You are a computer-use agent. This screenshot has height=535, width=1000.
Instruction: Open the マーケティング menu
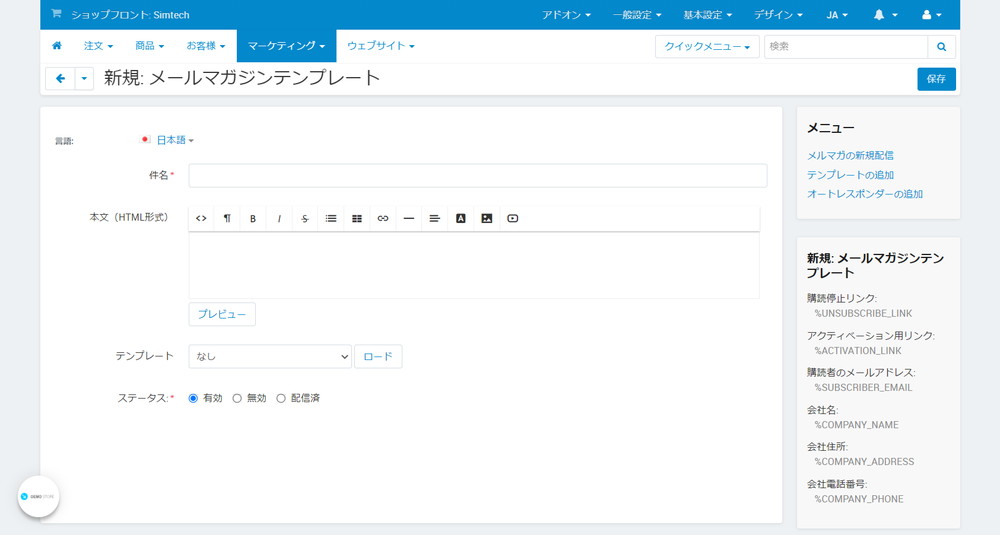click(x=286, y=46)
